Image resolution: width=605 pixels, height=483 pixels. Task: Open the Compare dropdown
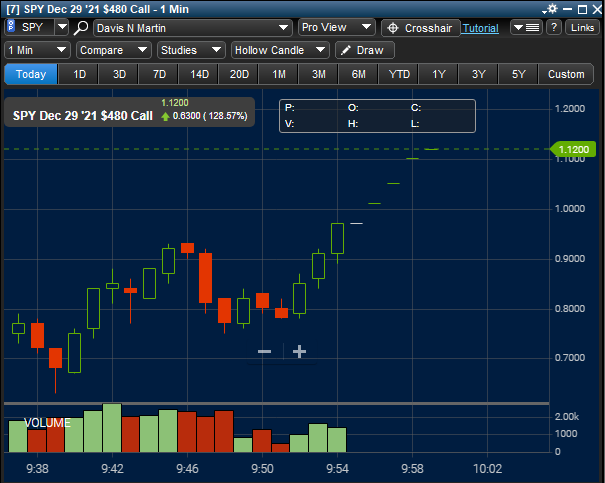113,50
